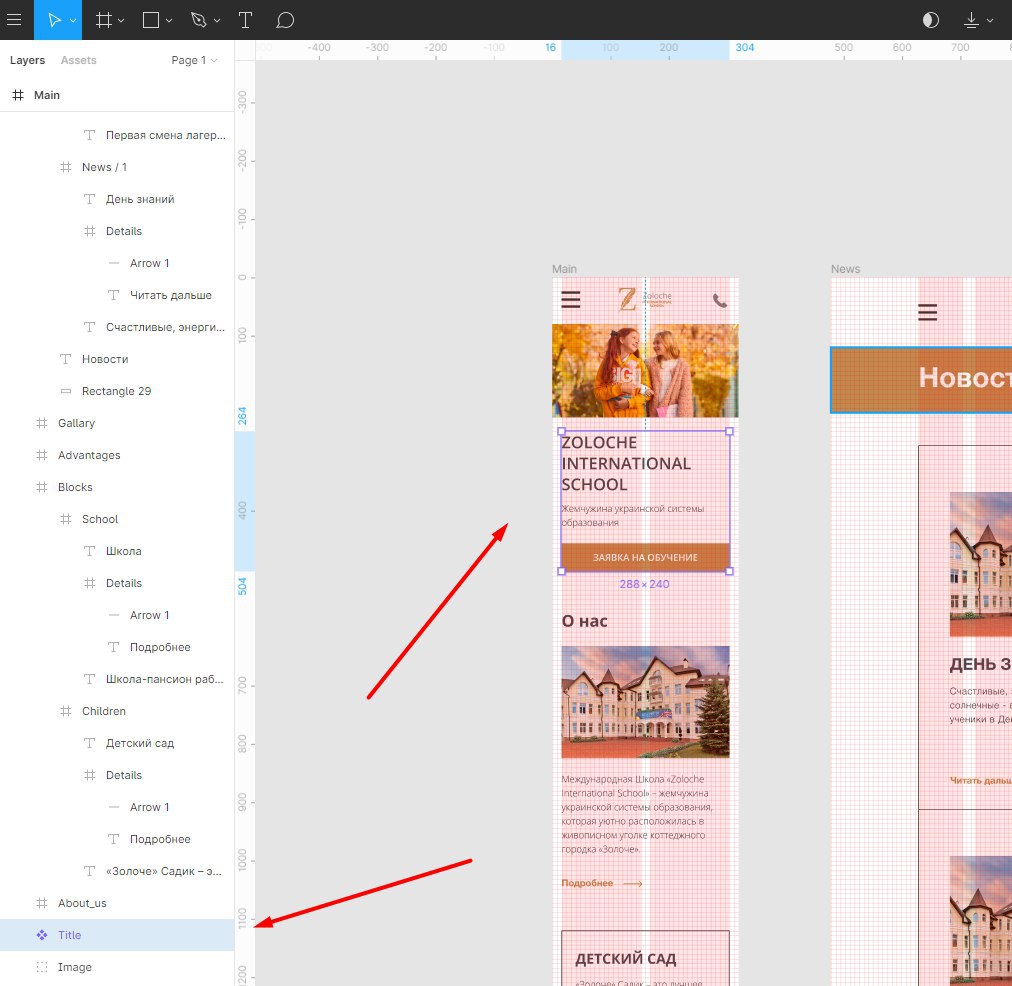This screenshot has width=1012, height=986.
Task: Open the Pen tool options dropdown
Action: pyautogui.click(x=217, y=21)
